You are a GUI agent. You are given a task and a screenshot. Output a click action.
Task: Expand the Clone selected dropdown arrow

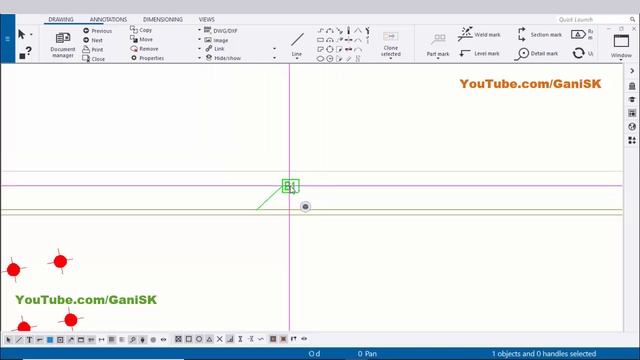[391, 59]
